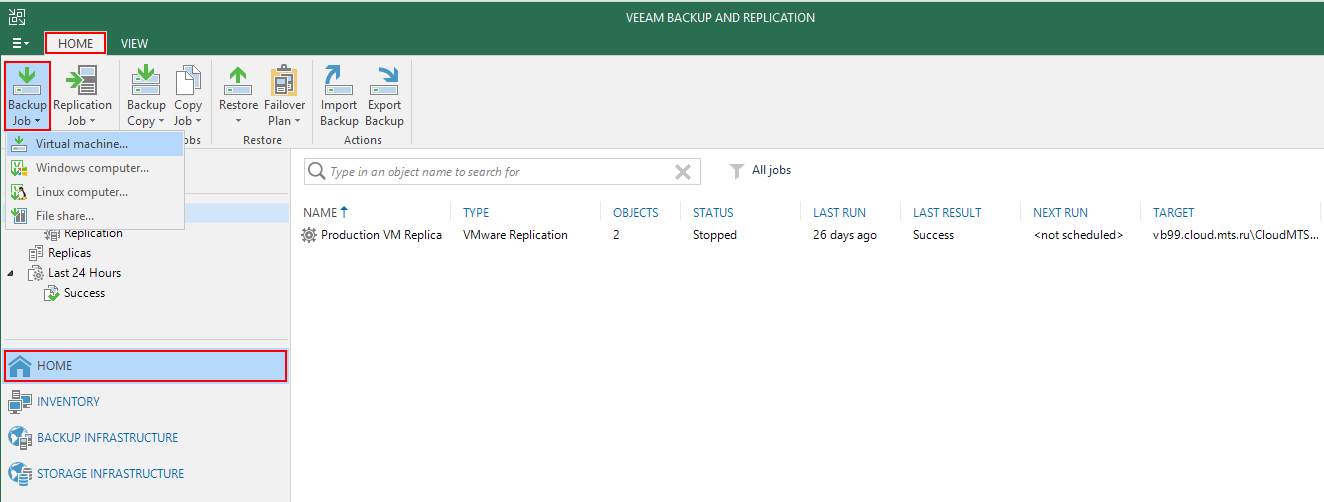This screenshot has width=1324, height=502.
Task: Open the Inventory navigation pane
Action: click(x=68, y=402)
